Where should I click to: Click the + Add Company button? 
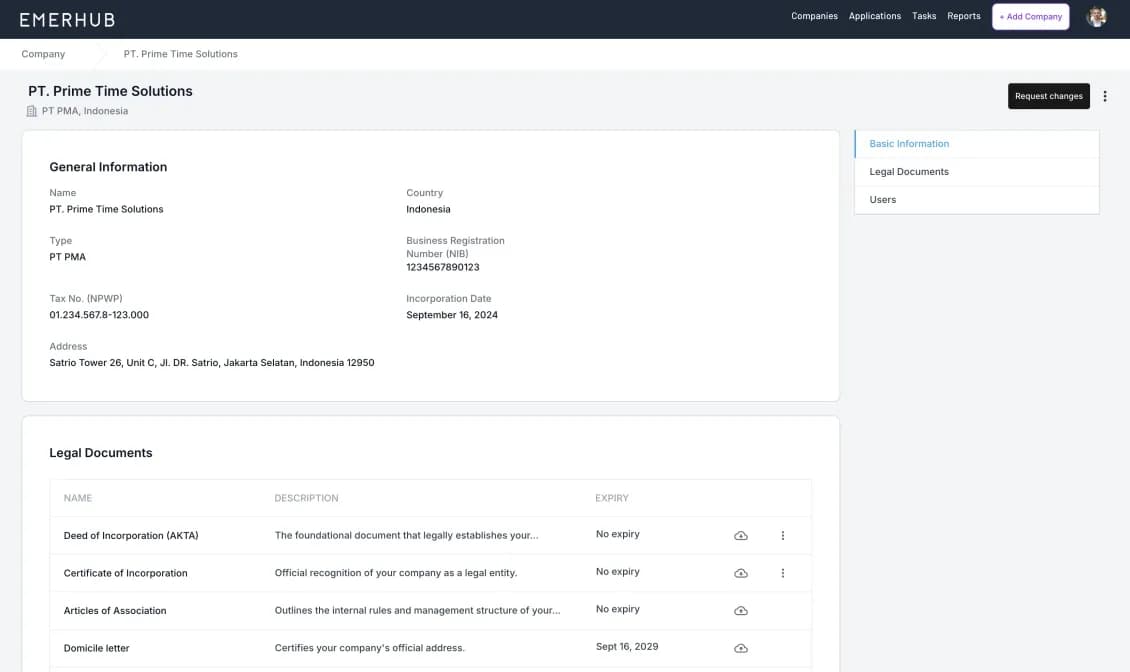point(1030,16)
